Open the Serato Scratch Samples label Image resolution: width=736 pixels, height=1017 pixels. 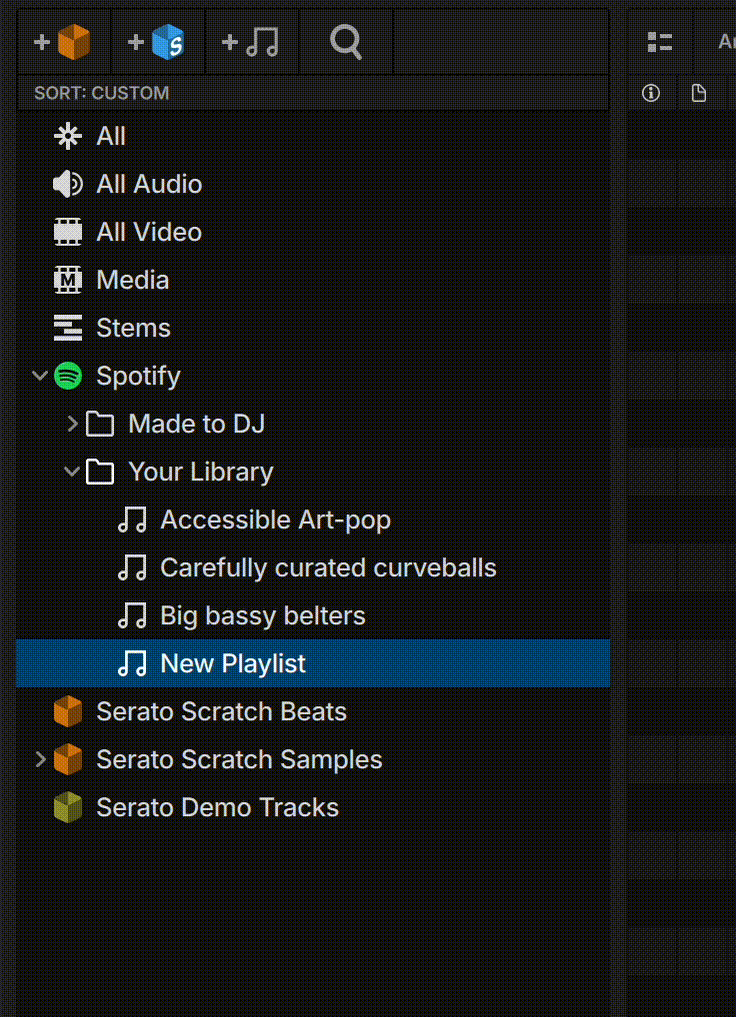(x=239, y=760)
